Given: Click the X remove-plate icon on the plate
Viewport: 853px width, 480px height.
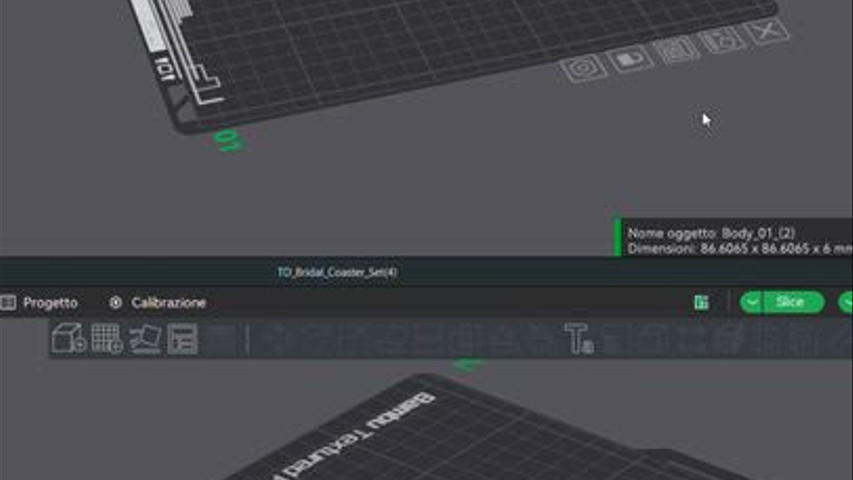Looking at the screenshot, I should 767,31.
